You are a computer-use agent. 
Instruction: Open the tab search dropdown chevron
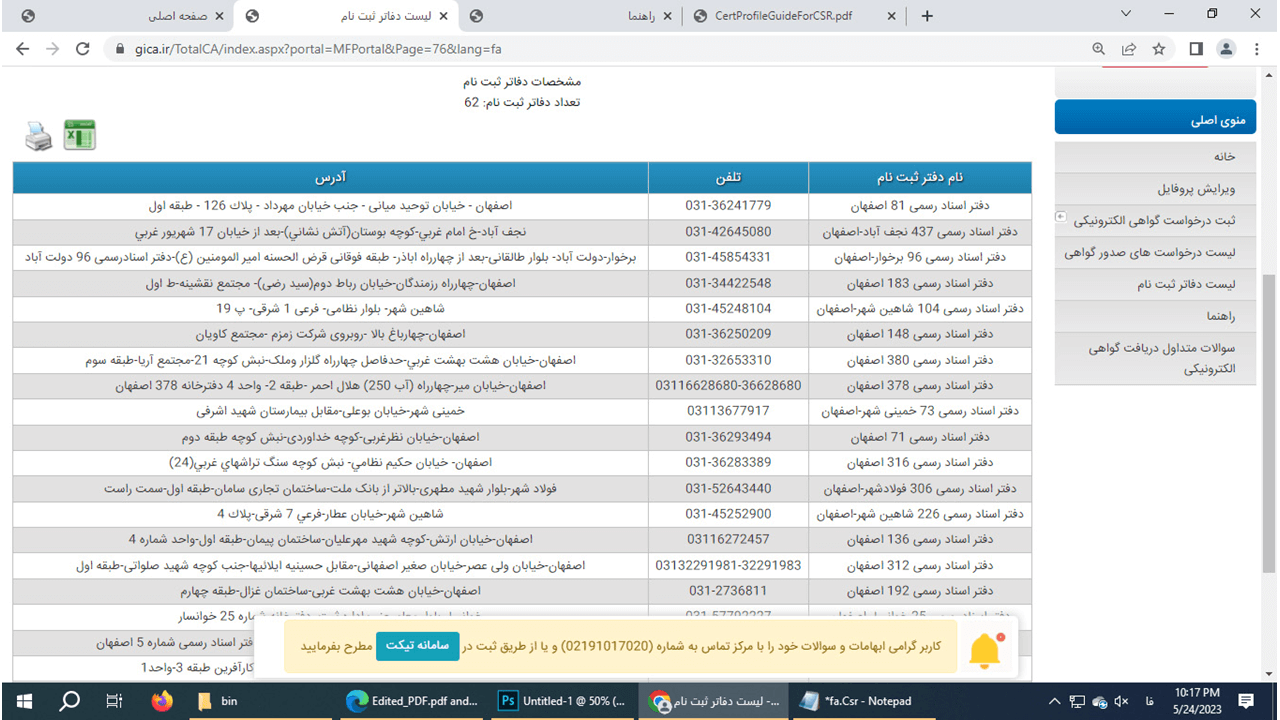click(x=1127, y=15)
